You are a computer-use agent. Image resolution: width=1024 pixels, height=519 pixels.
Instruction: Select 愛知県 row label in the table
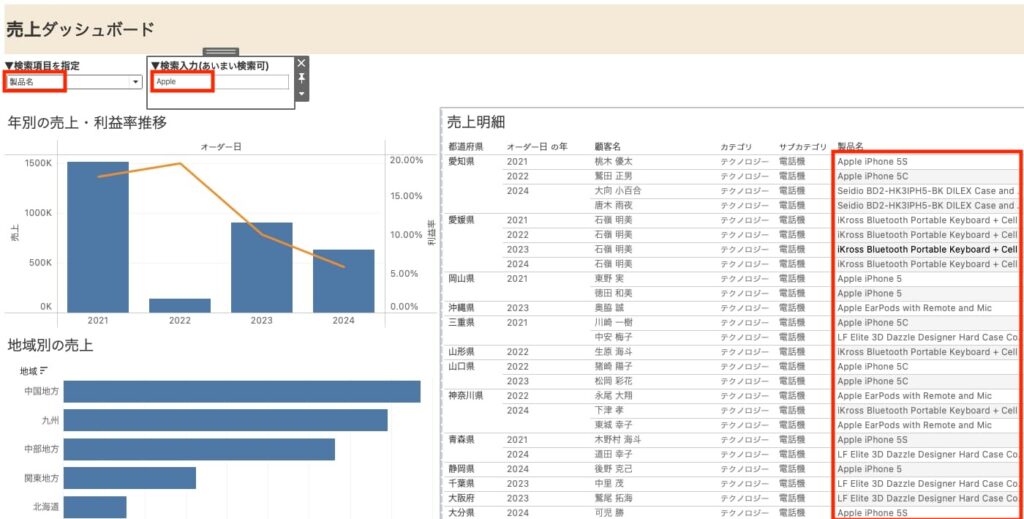point(462,161)
